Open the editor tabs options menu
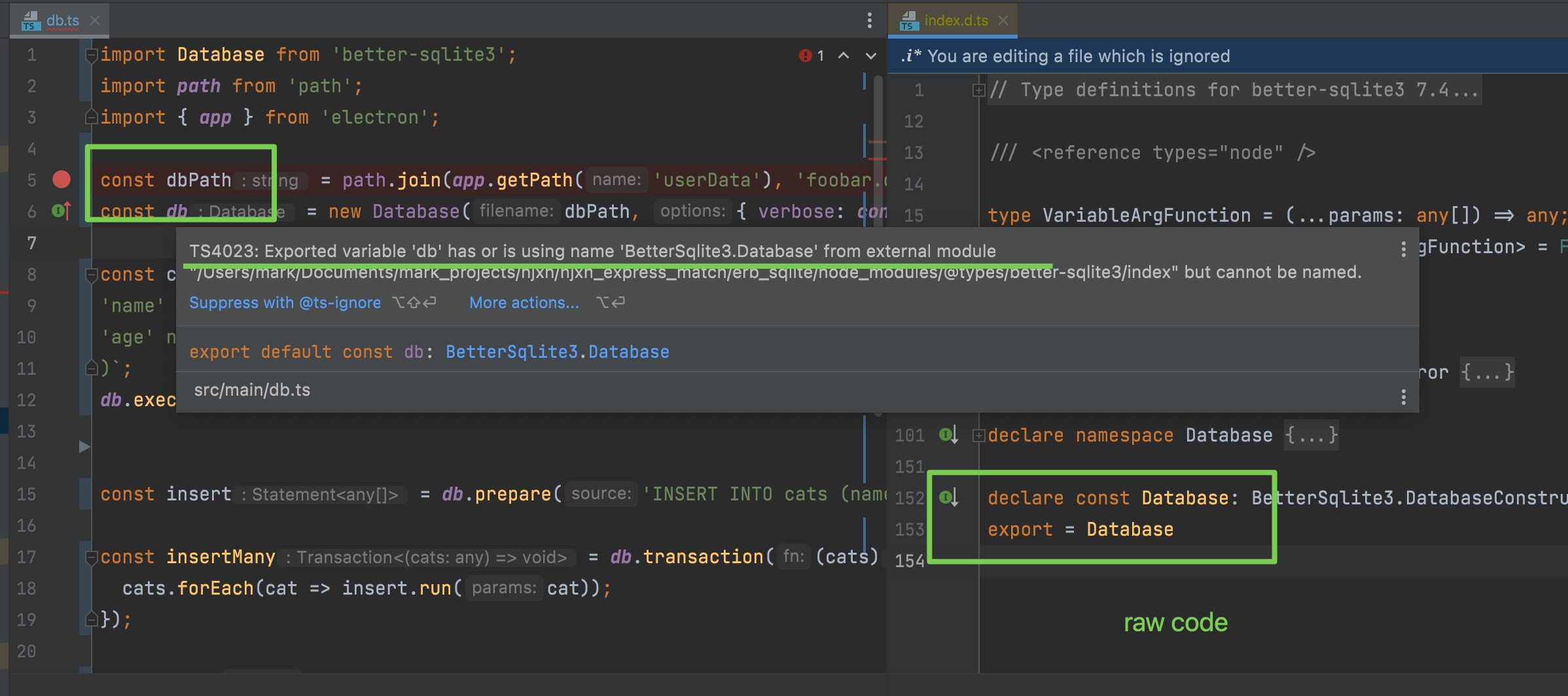This screenshot has width=1568, height=696. pos(870,20)
